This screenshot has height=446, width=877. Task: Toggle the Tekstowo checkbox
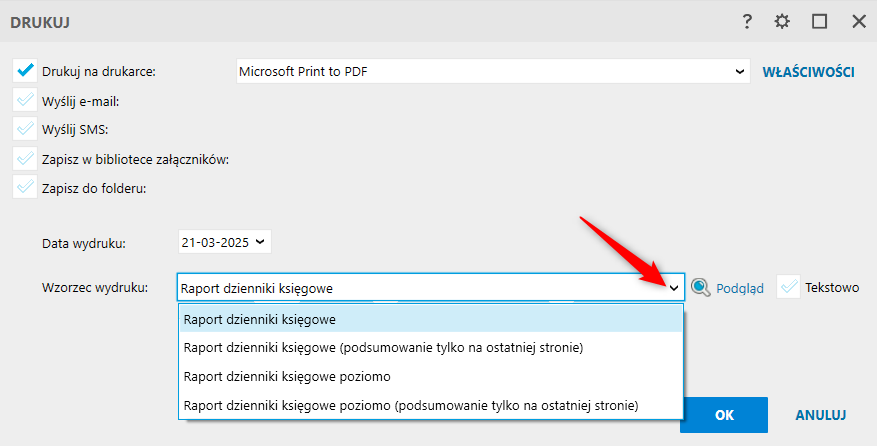[x=790, y=288]
